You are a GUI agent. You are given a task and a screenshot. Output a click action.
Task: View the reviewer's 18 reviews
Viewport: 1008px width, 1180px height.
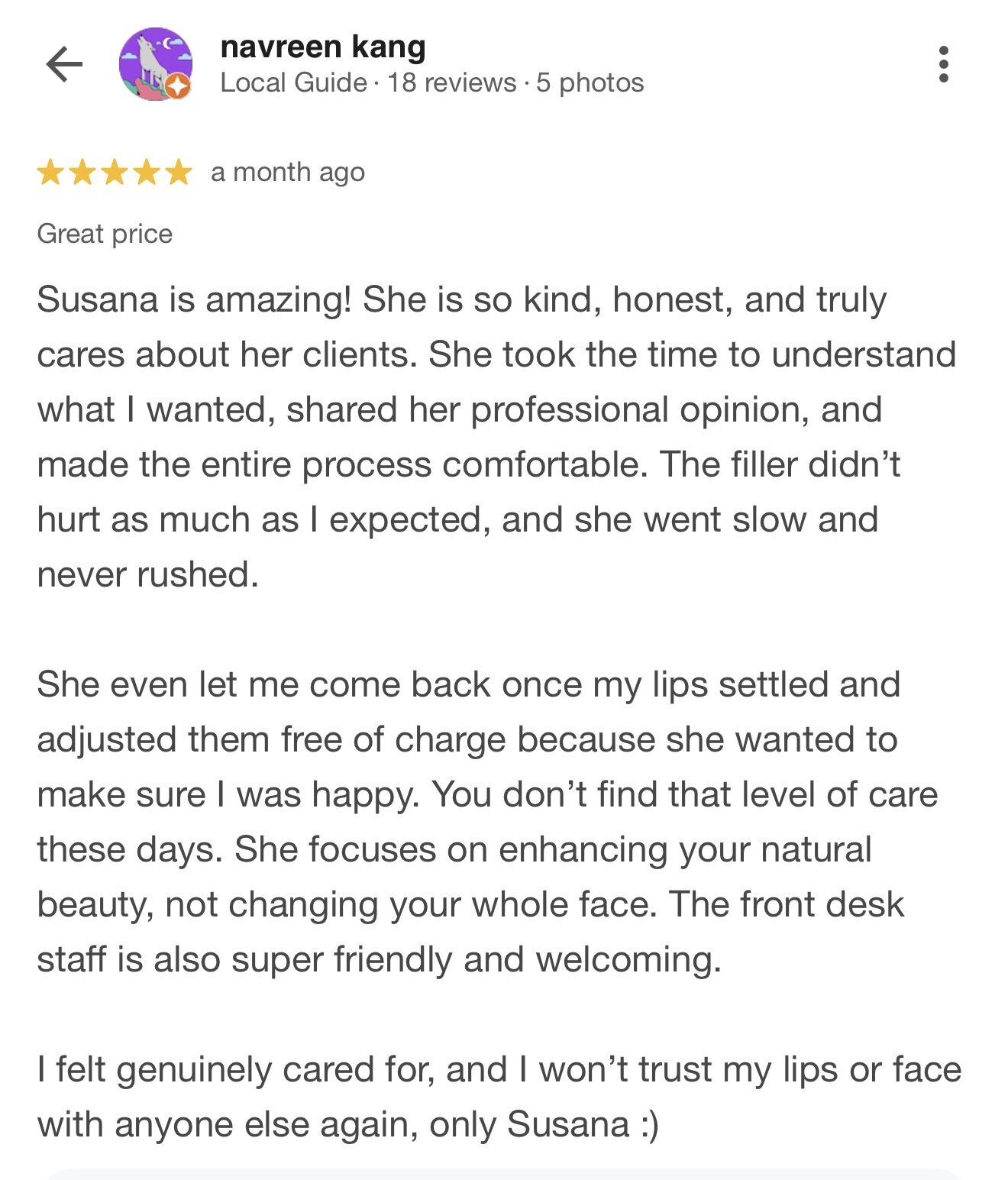(x=451, y=82)
